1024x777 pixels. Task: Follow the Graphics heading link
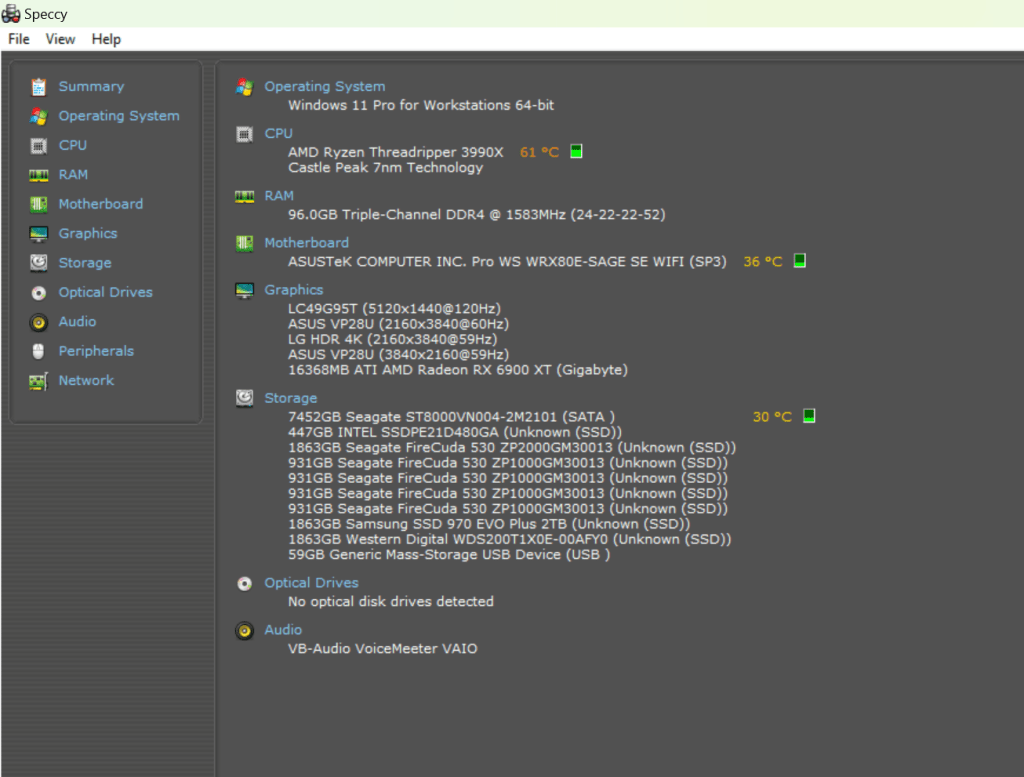[294, 289]
